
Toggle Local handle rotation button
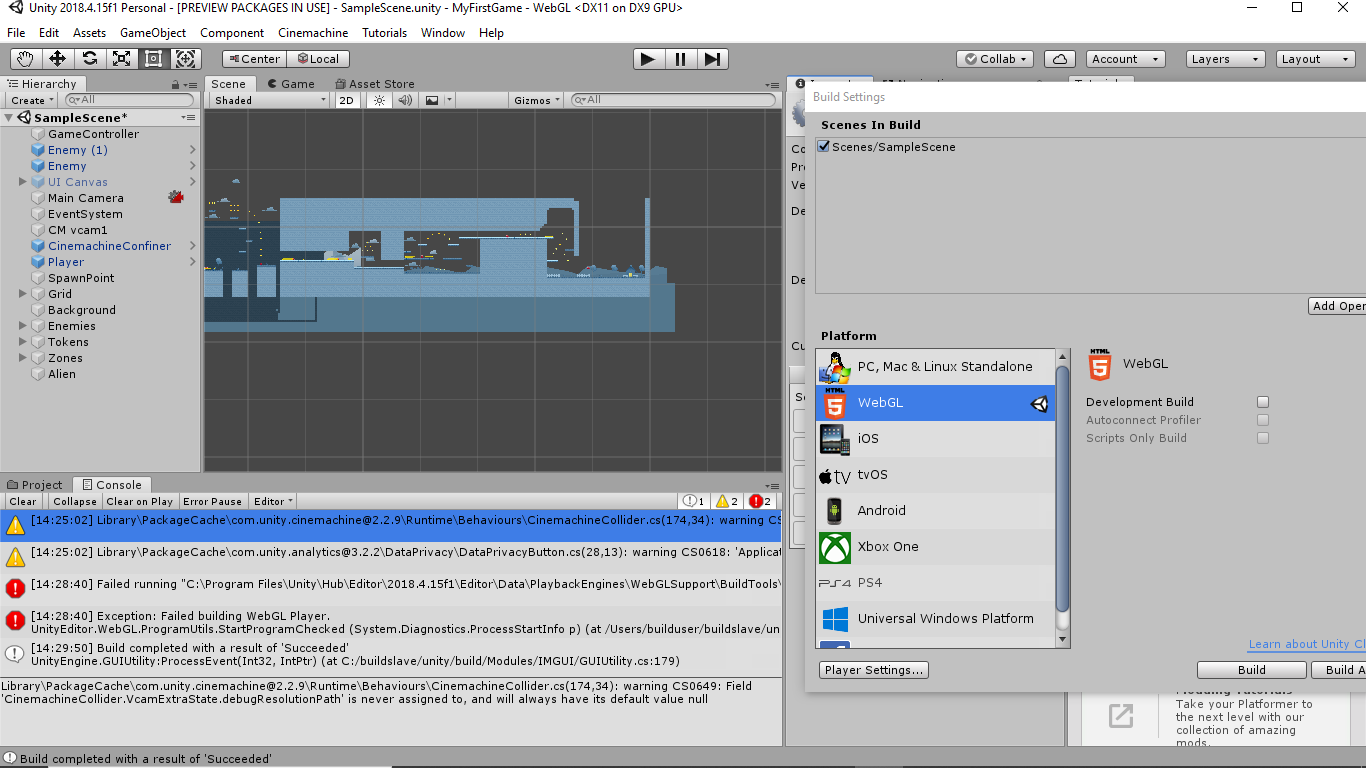pyautogui.click(x=318, y=59)
